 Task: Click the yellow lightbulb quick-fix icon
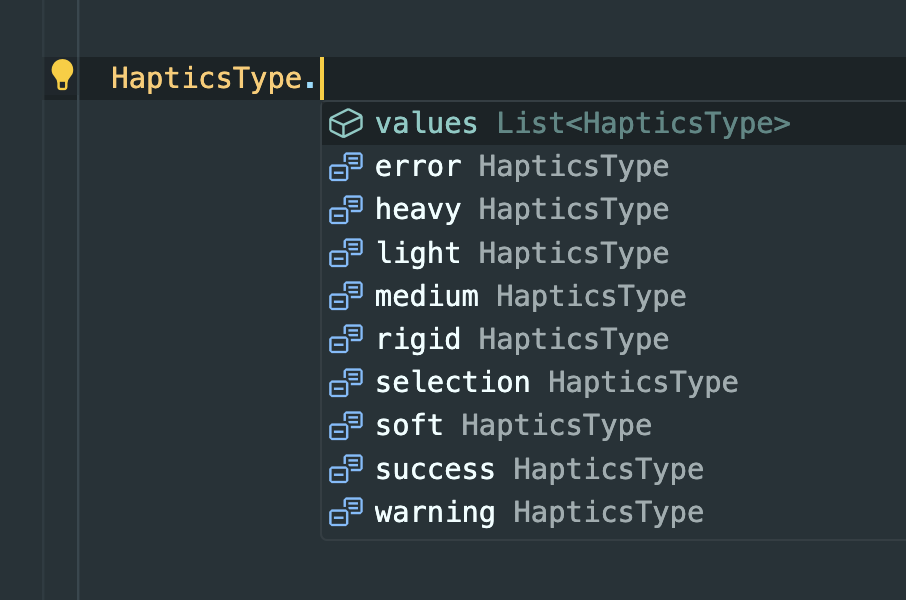62,75
